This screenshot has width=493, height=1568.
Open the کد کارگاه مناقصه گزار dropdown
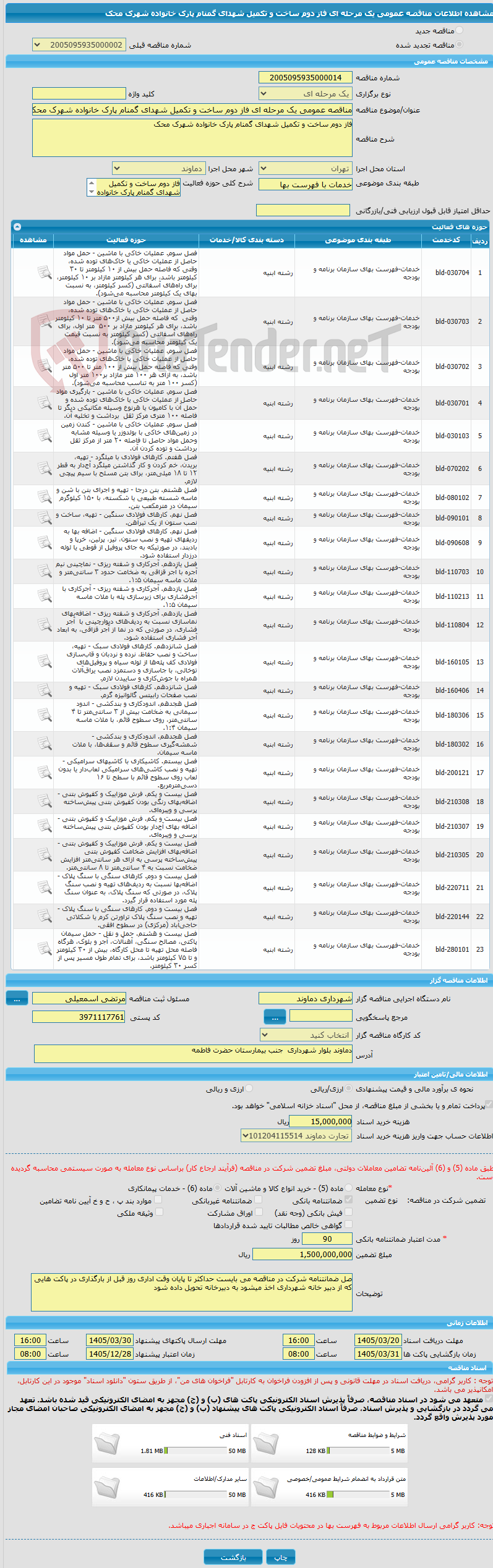click(x=306, y=1035)
